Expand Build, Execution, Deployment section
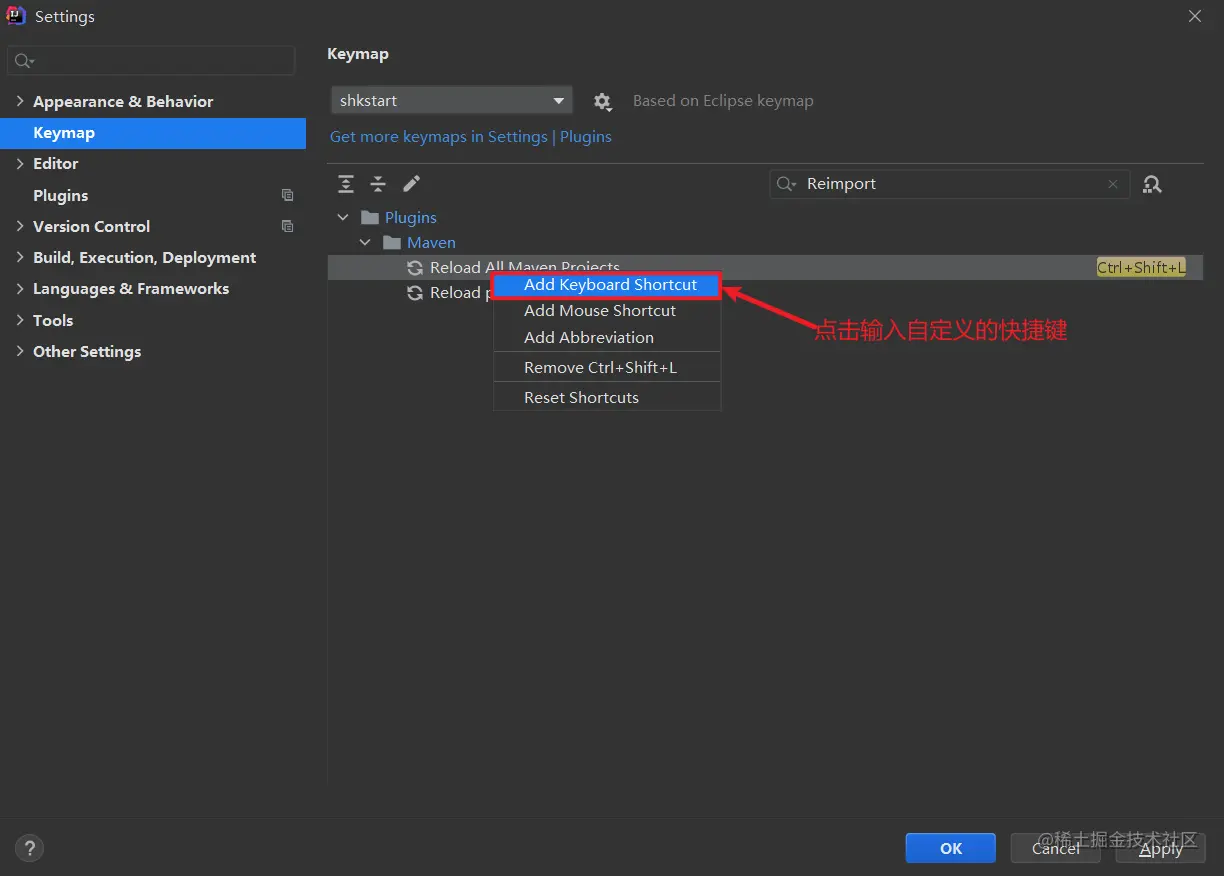1224x876 pixels. point(19,257)
